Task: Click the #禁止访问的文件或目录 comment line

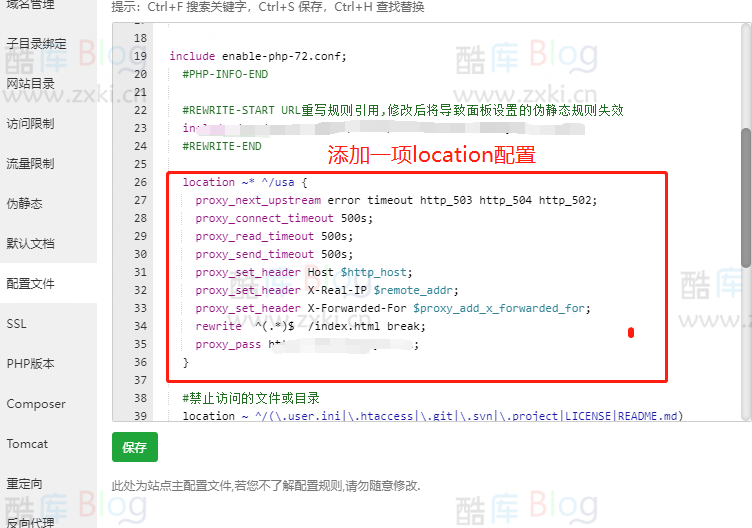Action: pos(251,398)
